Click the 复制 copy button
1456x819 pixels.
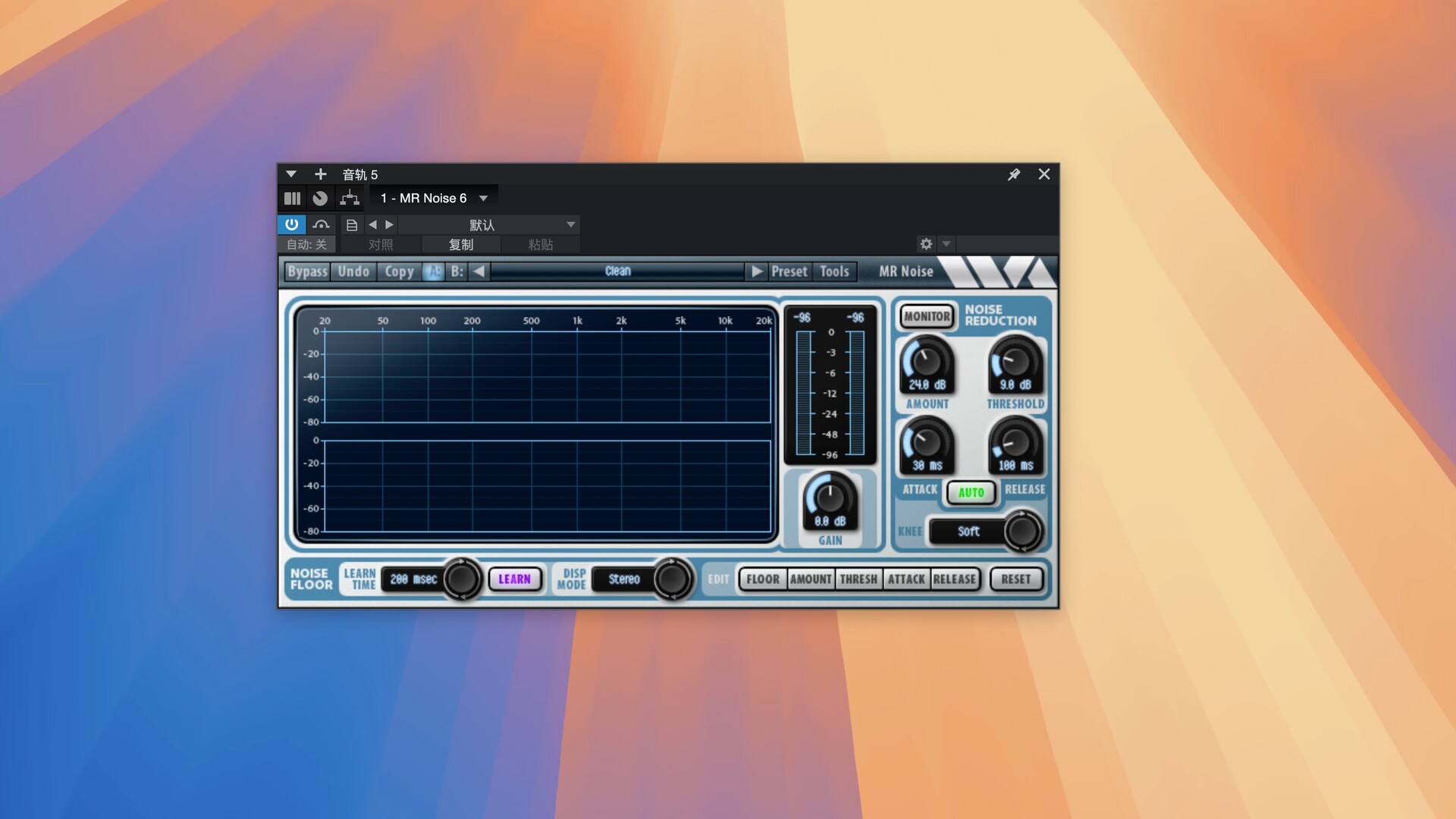coord(461,244)
